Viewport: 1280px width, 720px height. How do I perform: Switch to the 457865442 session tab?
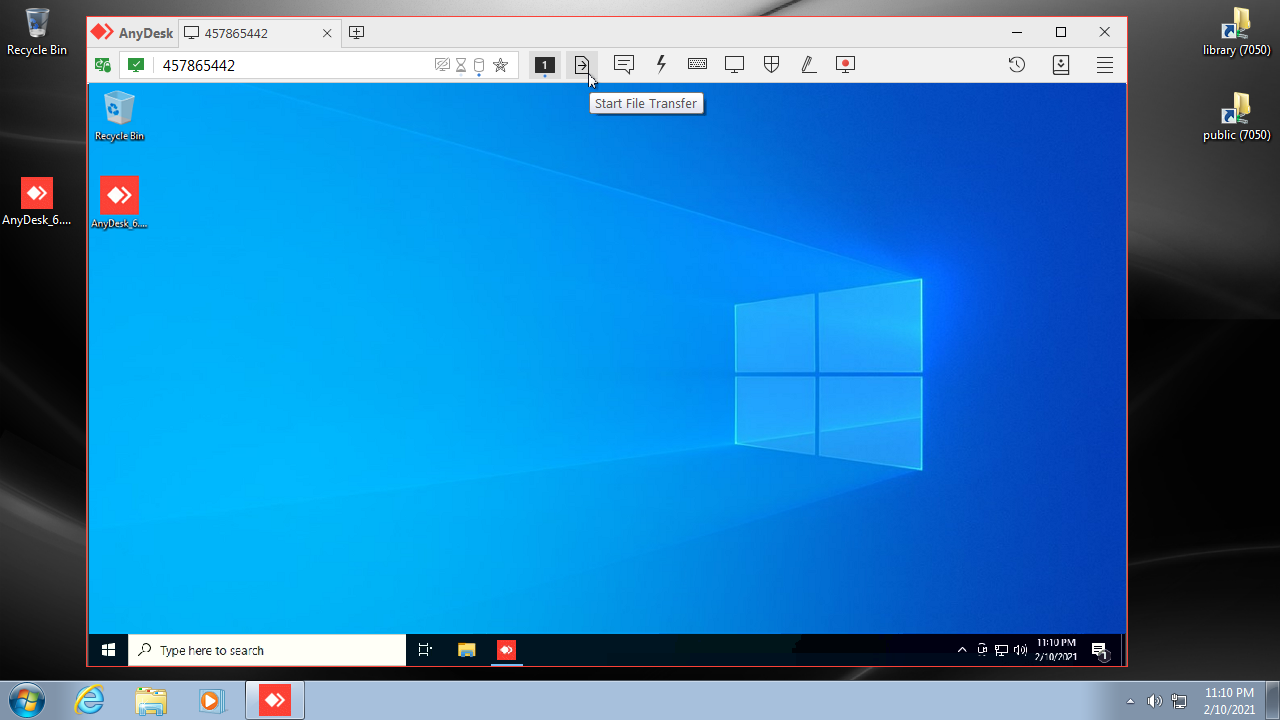tap(250, 33)
